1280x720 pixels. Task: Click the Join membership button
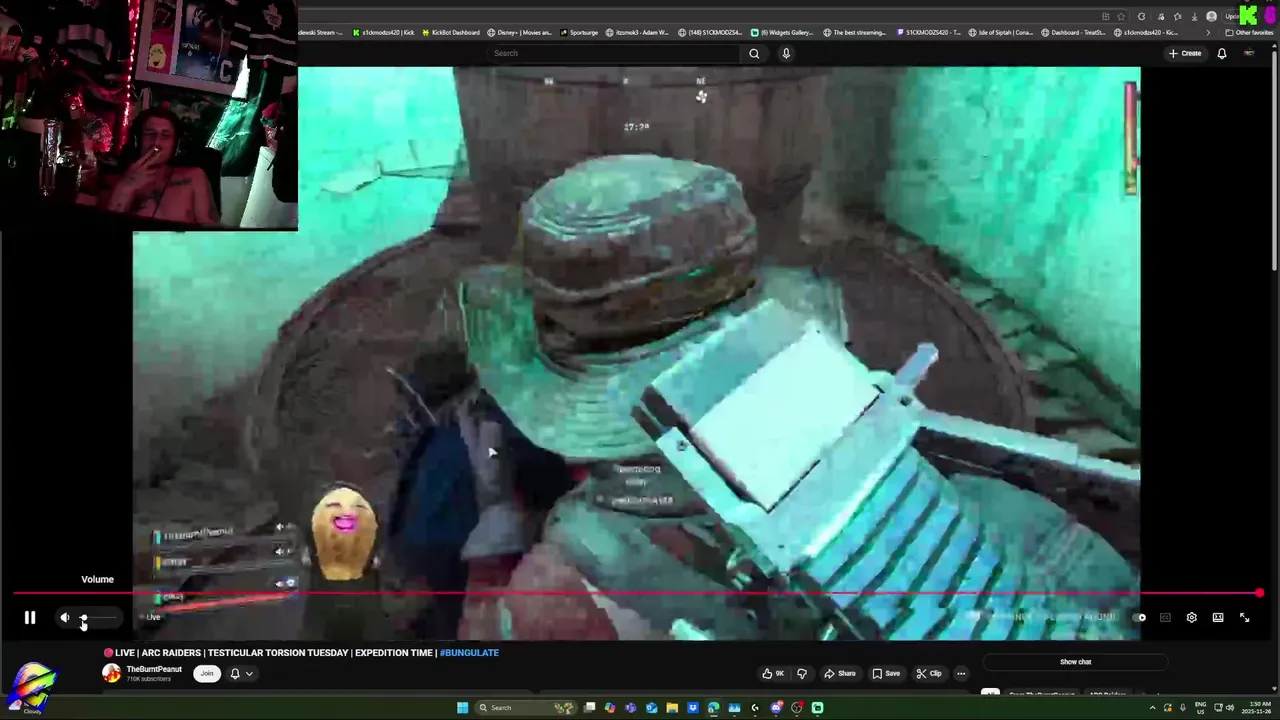[207, 673]
